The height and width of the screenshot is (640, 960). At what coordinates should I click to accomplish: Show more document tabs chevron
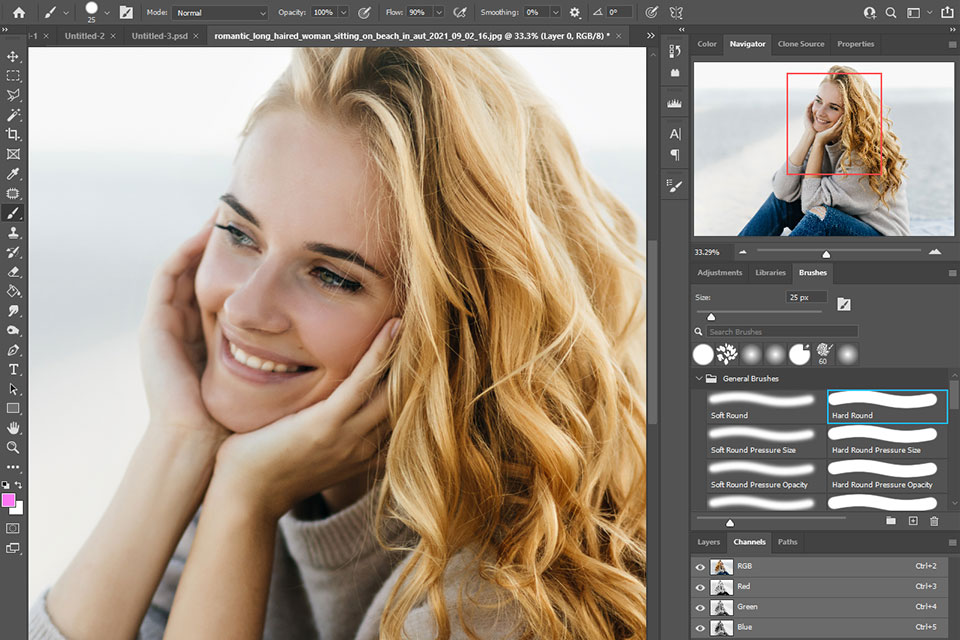pyautogui.click(x=651, y=36)
